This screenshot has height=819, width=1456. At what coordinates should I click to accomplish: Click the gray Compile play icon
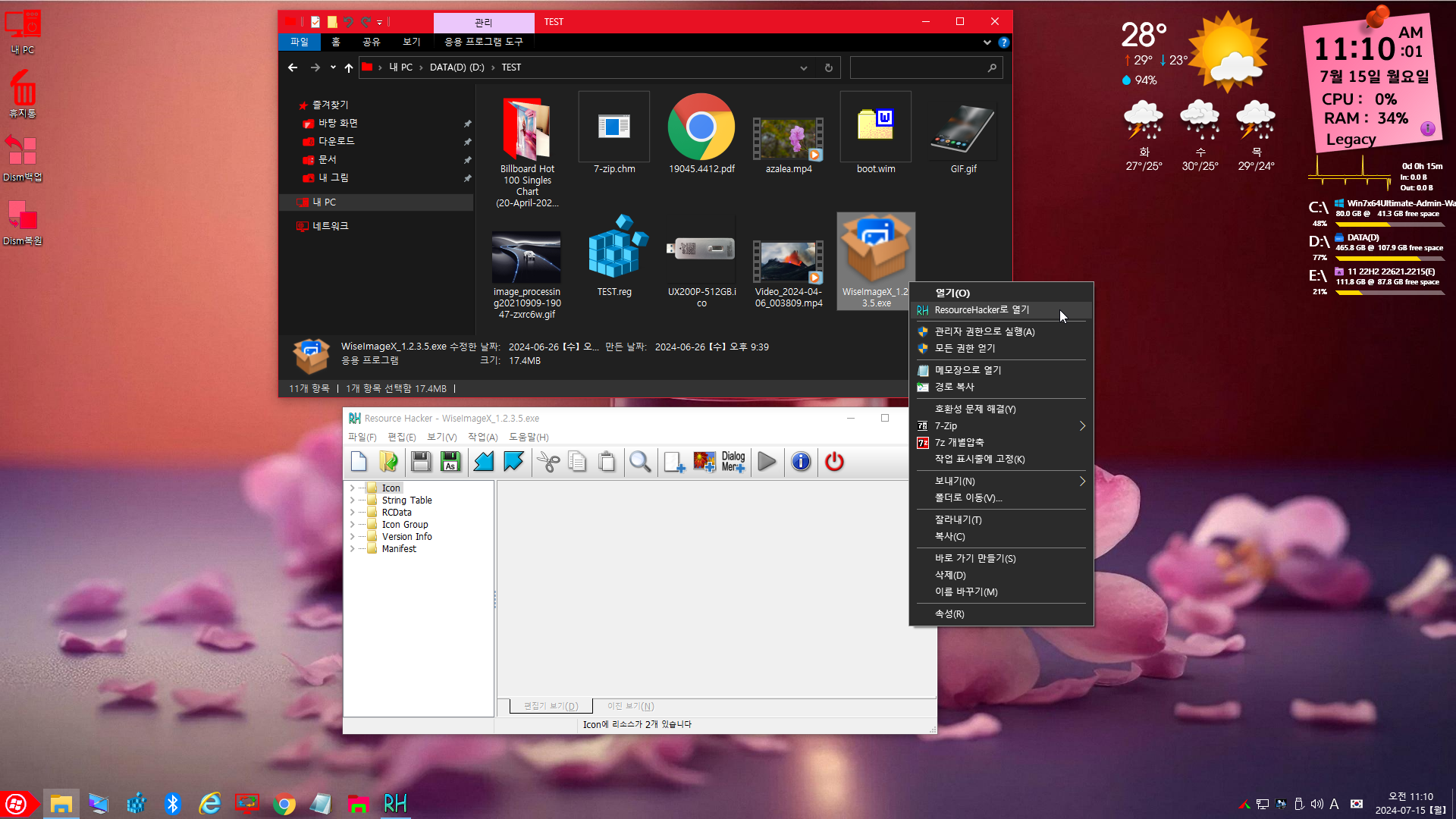point(767,461)
